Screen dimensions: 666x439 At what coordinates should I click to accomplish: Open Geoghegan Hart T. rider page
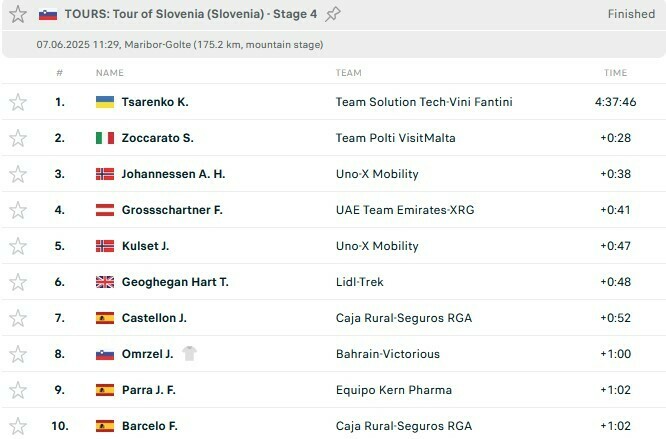coord(175,282)
